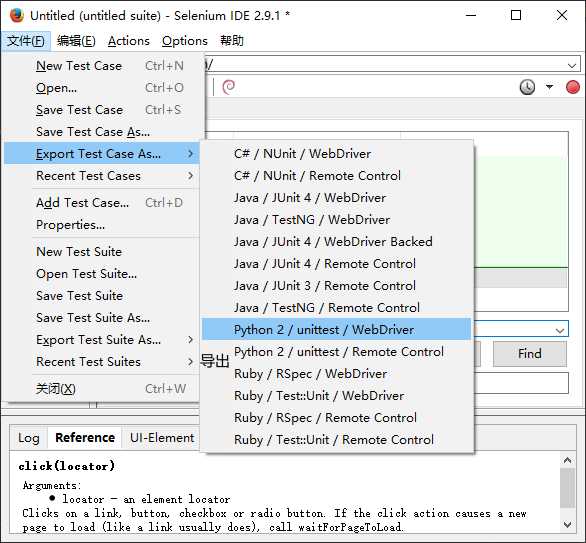Image resolution: width=586 pixels, height=543 pixels.
Task: Select Open Test Suite...
Action: [102, 274]
